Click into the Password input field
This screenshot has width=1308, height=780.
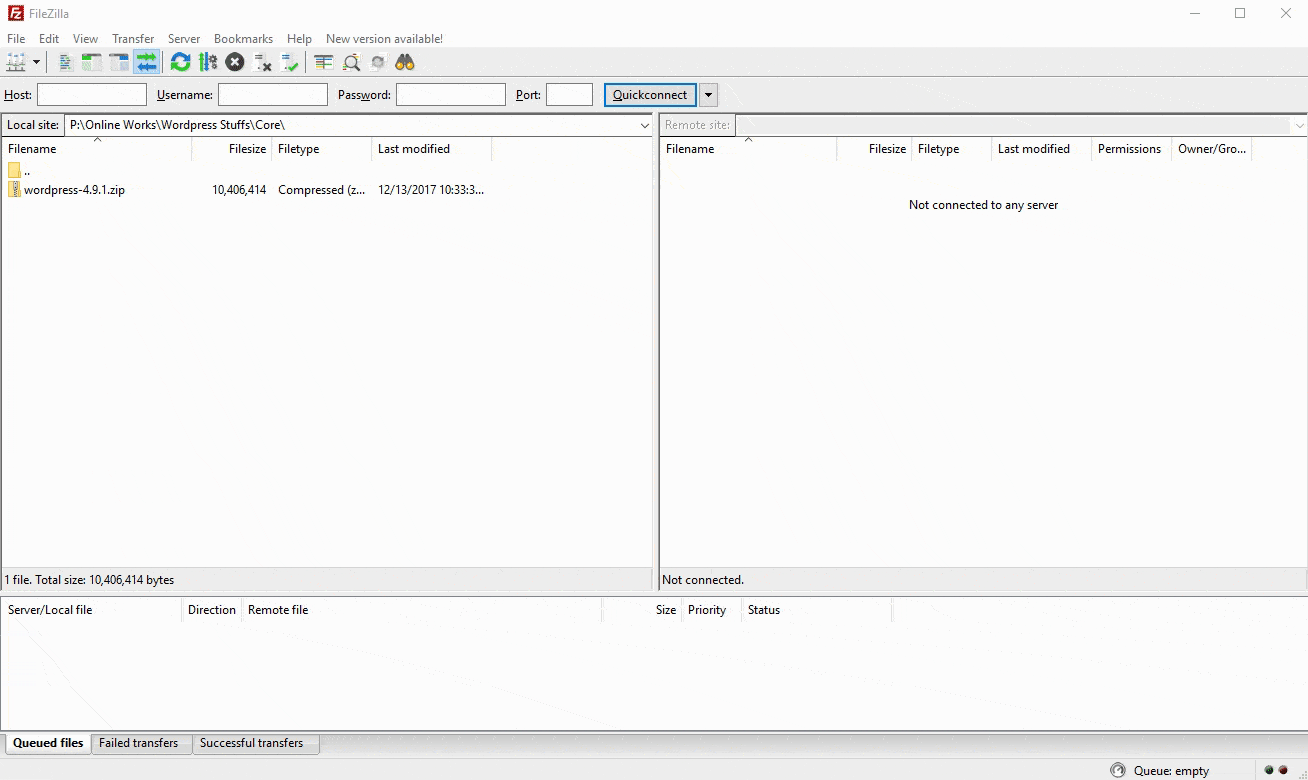(451, 95)
